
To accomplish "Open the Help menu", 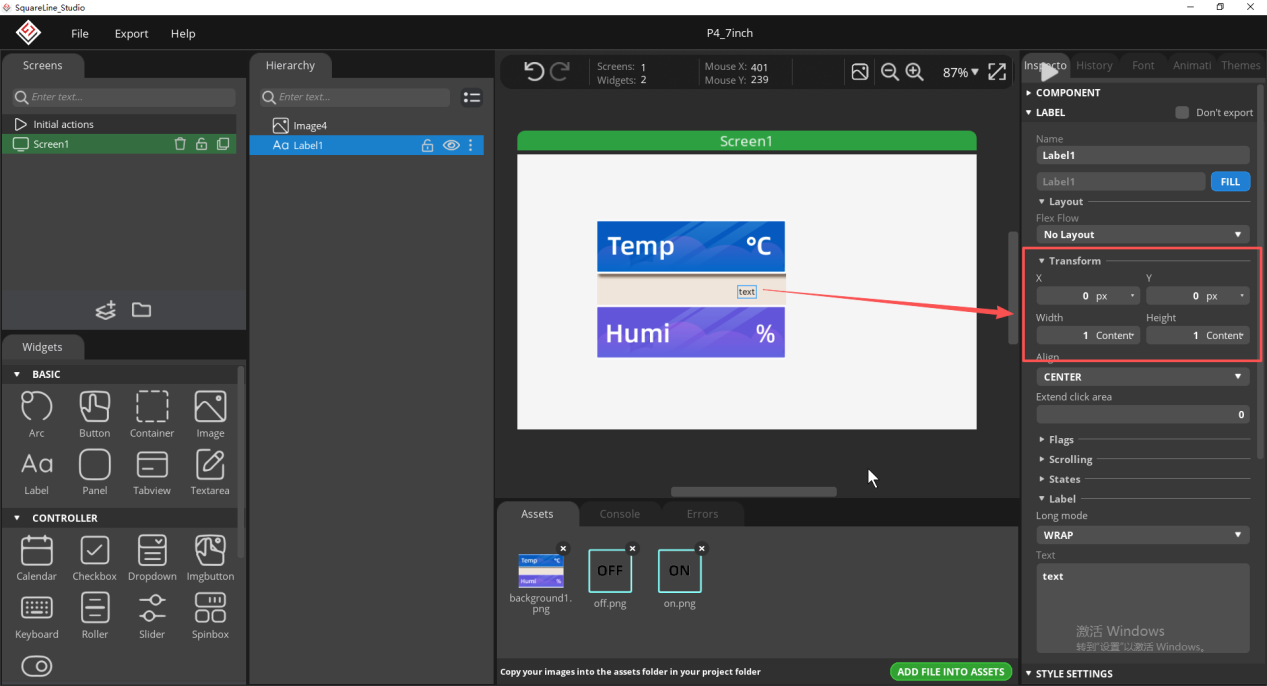I will [x=183, y=34].
